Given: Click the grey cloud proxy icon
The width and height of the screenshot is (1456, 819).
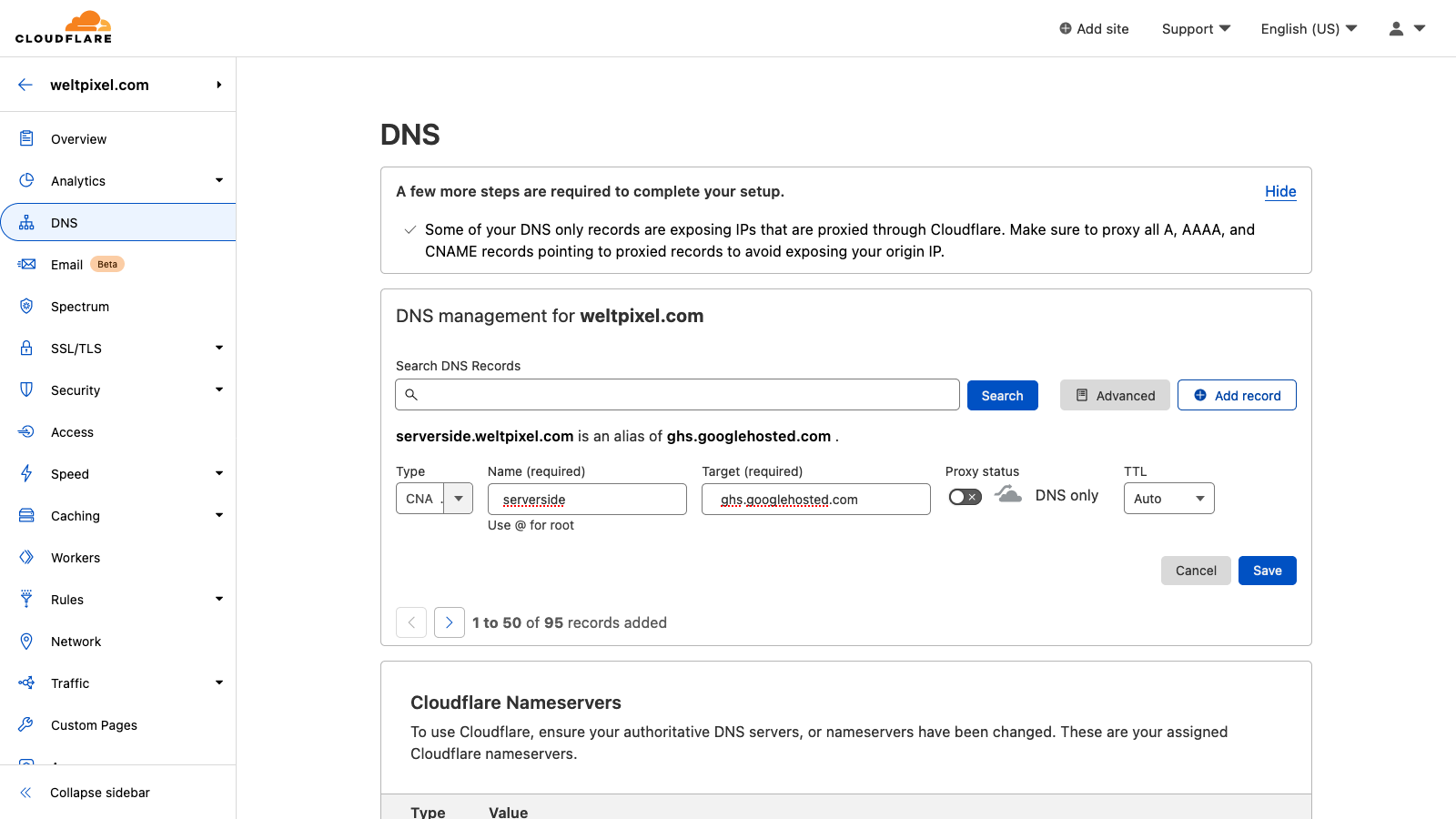Looking at the screenshot, I should (x=1007, y=494).
